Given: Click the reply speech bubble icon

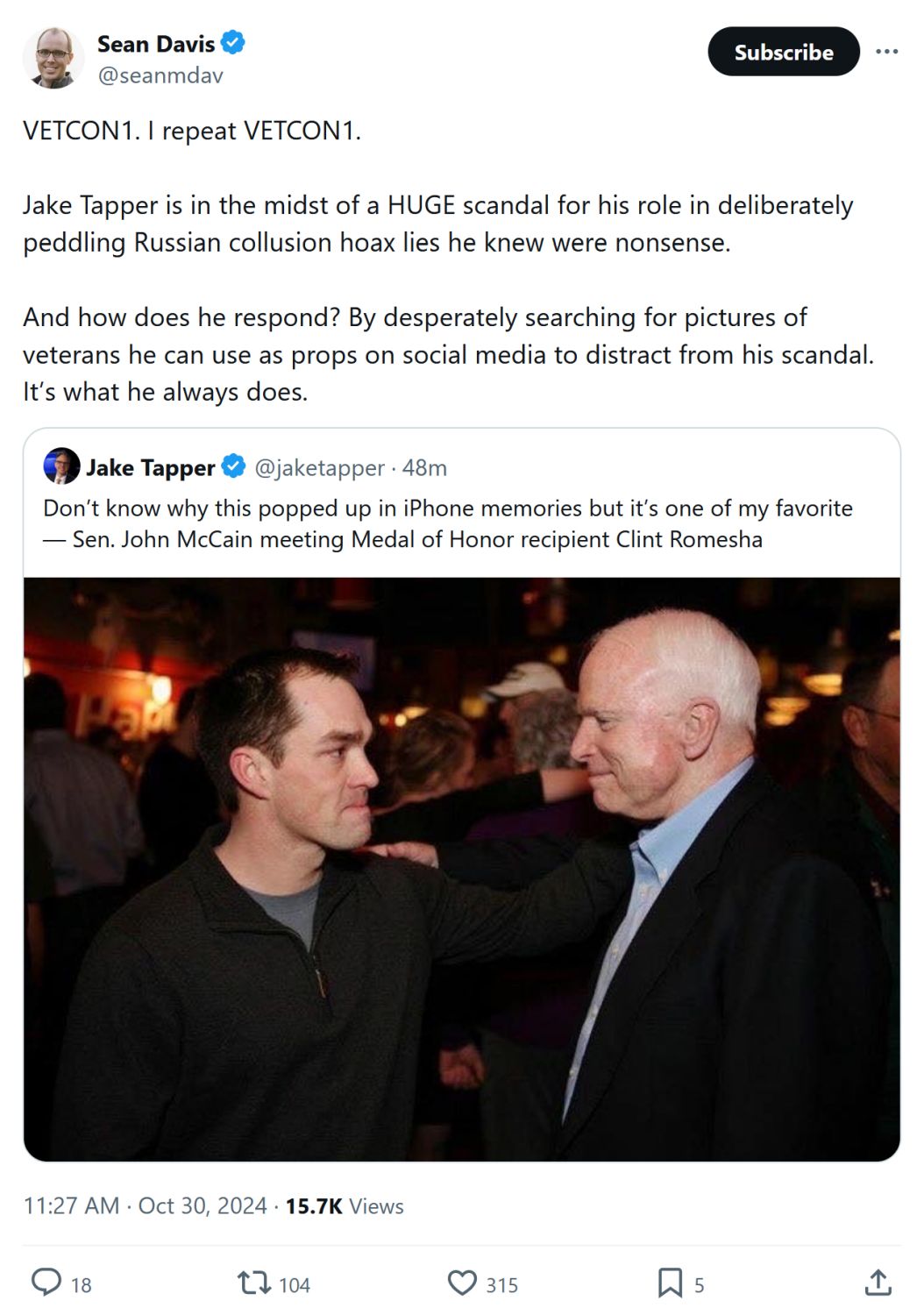Looking at the screenshot, I should point(46,1283).
